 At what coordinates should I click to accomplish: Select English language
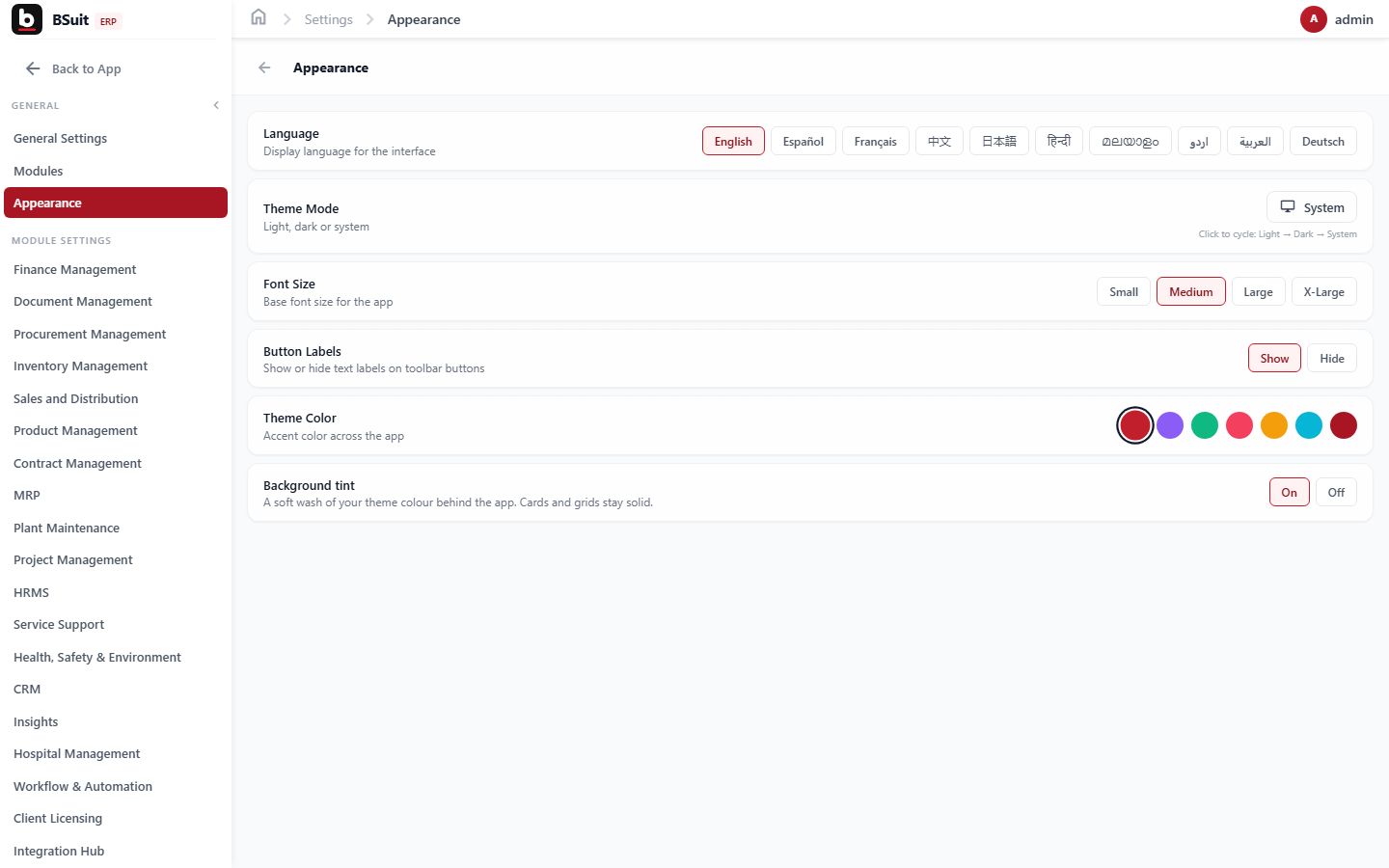[x=733, y=141]
